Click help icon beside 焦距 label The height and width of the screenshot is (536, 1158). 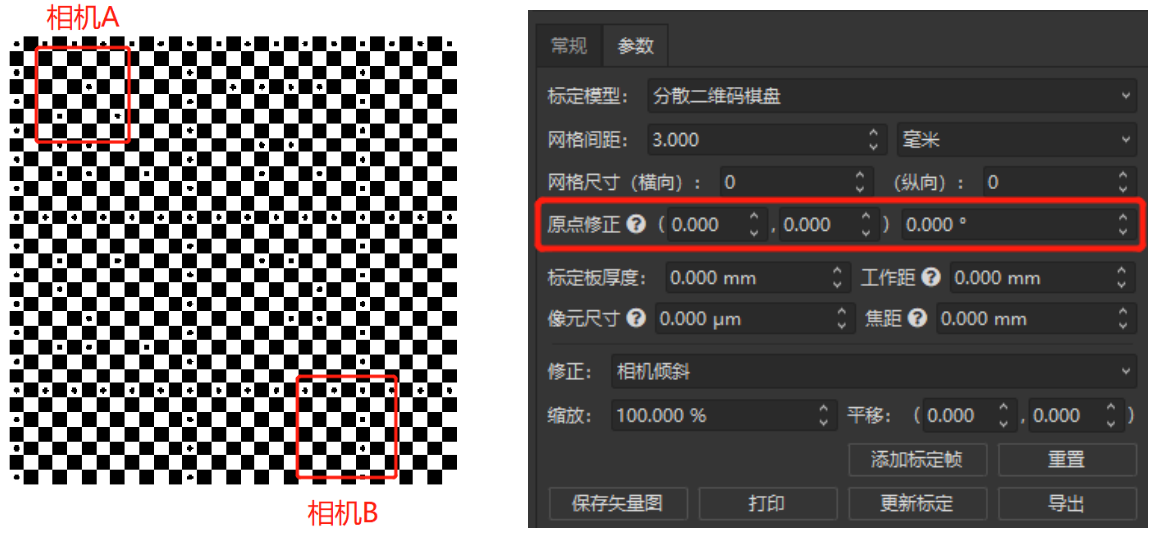tap(918, 319)
